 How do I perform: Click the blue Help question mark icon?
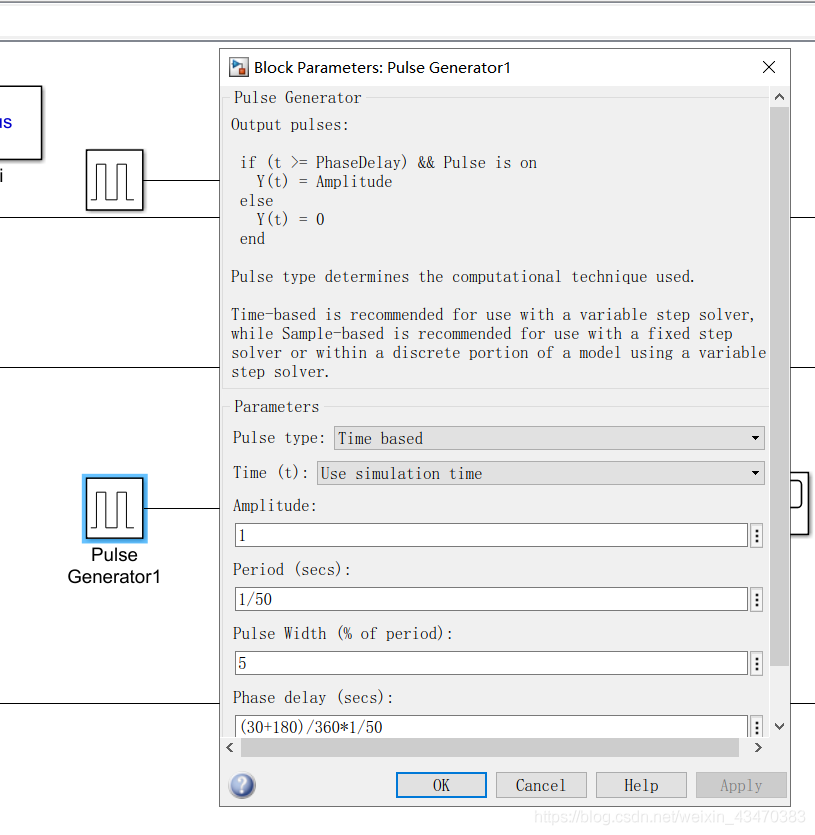pos(242,785)
